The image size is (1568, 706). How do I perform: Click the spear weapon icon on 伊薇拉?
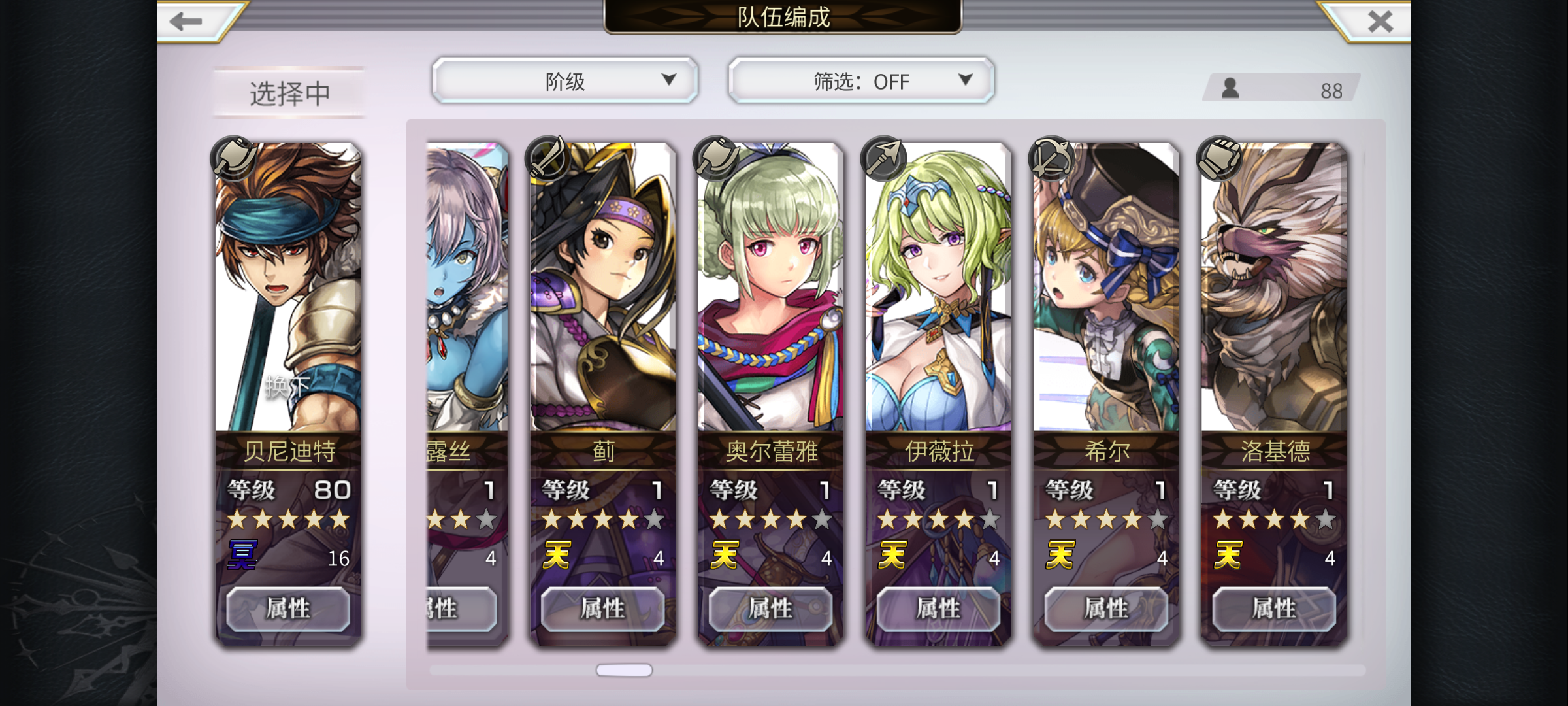[x=883, y=158]
